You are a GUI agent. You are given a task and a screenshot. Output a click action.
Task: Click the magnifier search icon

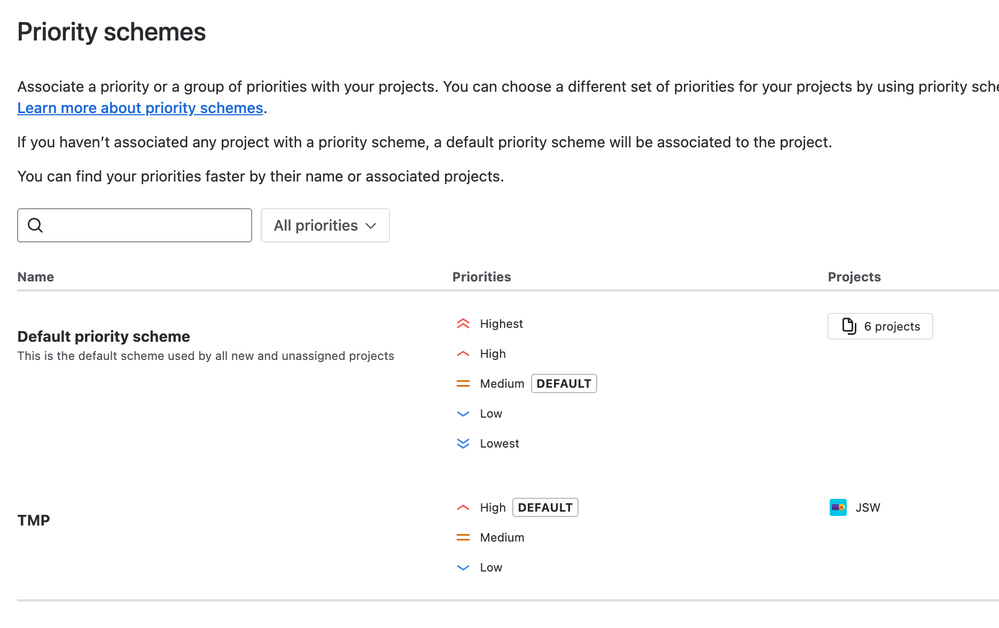point(36,225)
